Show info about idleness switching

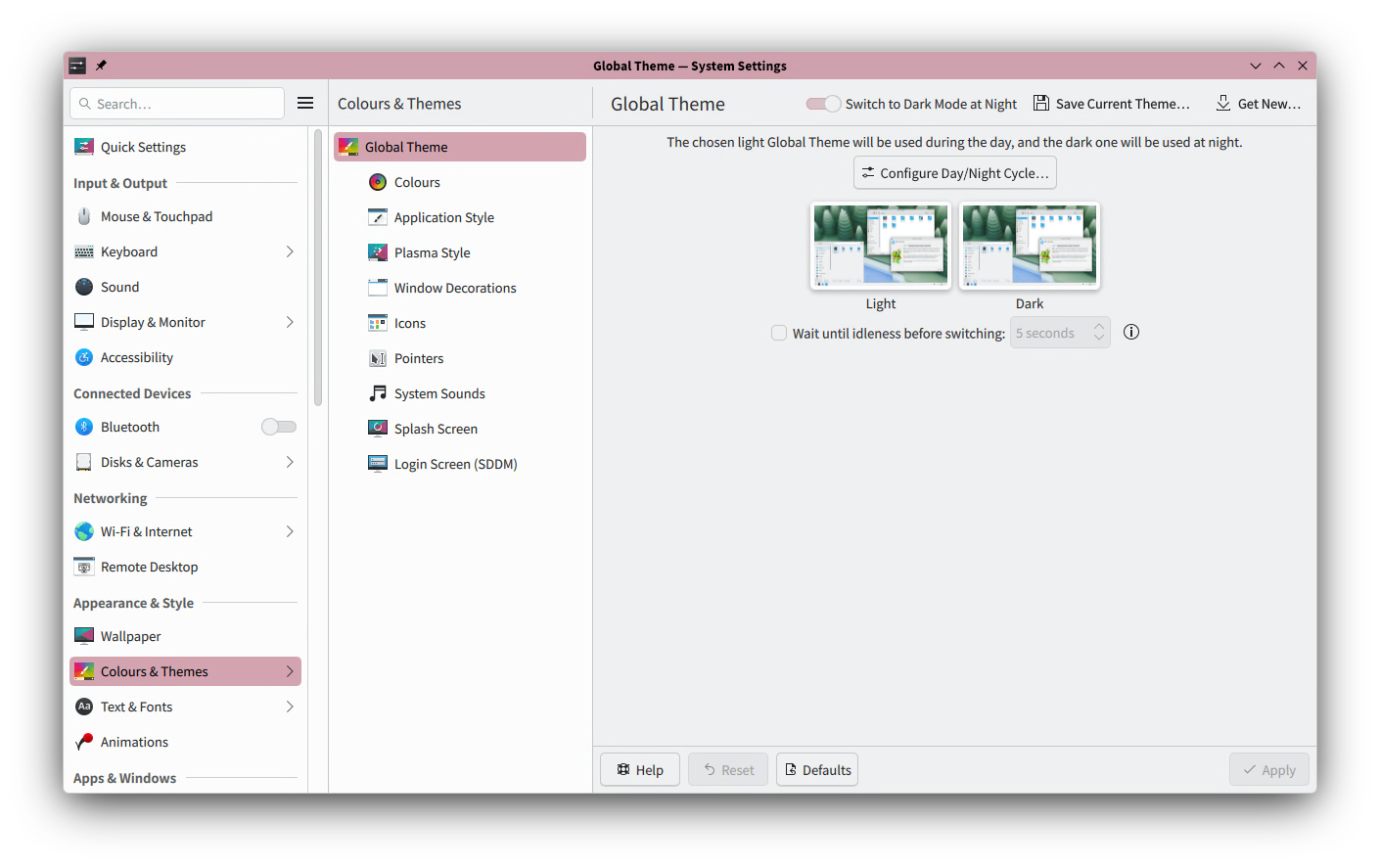[1131, 332]
